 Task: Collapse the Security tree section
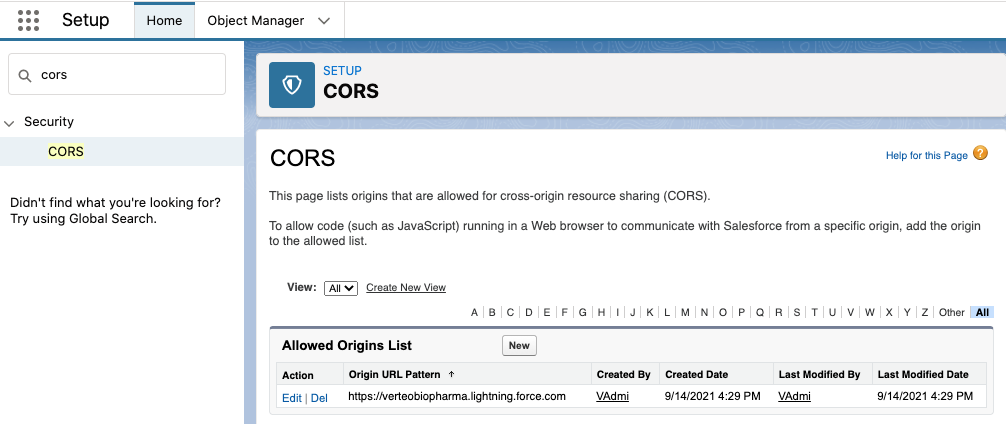point(10,123)
